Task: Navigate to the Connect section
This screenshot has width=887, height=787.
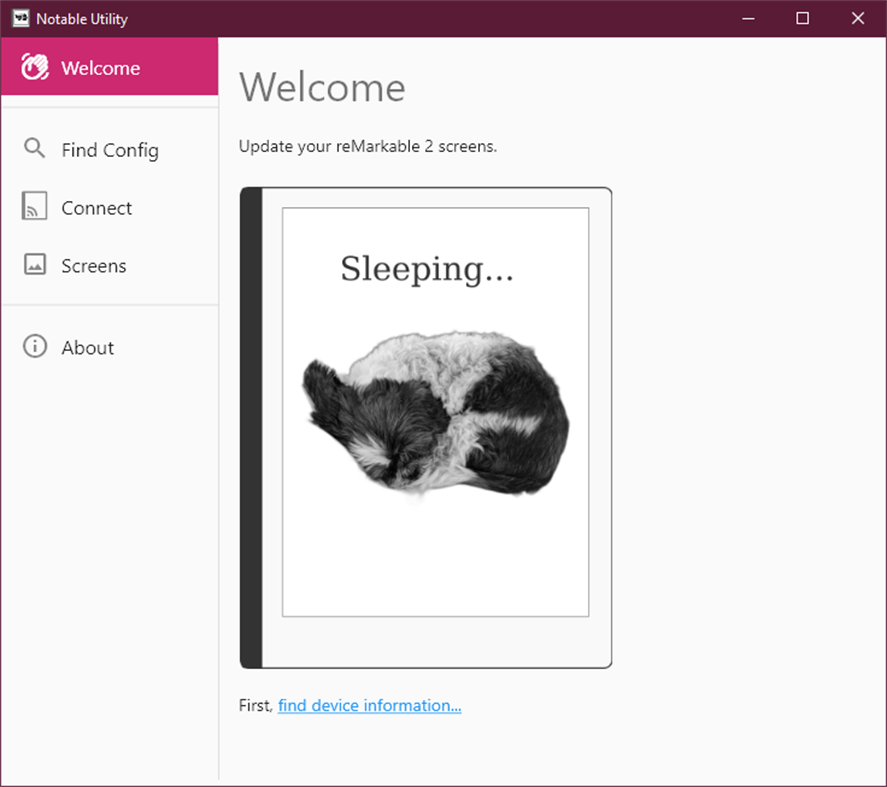Action: coord(97,207)
